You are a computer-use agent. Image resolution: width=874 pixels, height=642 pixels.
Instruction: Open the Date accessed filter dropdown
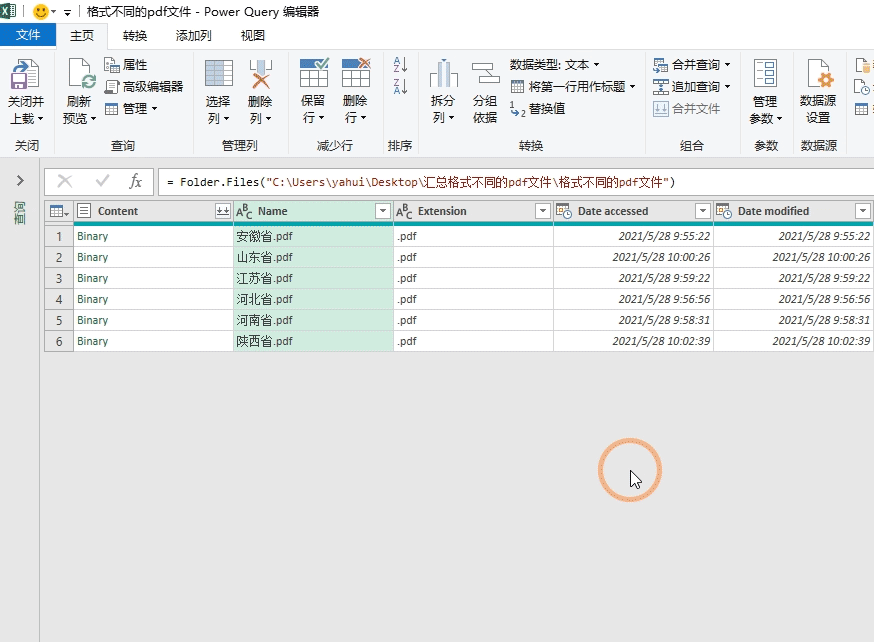702,211
